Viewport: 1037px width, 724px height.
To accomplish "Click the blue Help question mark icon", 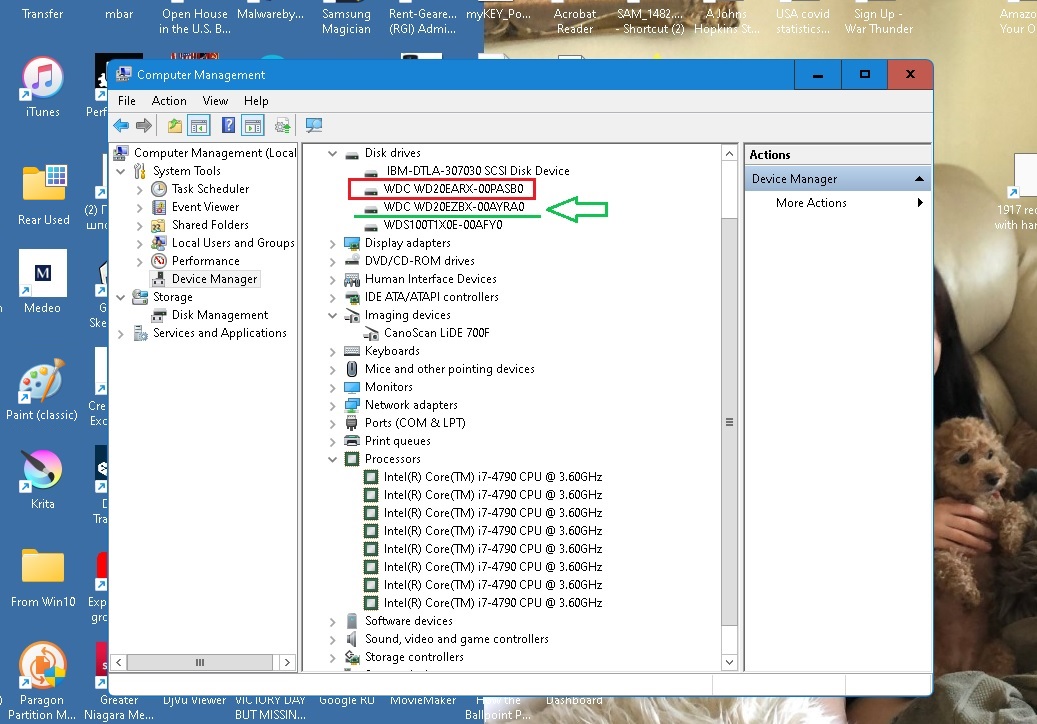I will tap(228, 125).
